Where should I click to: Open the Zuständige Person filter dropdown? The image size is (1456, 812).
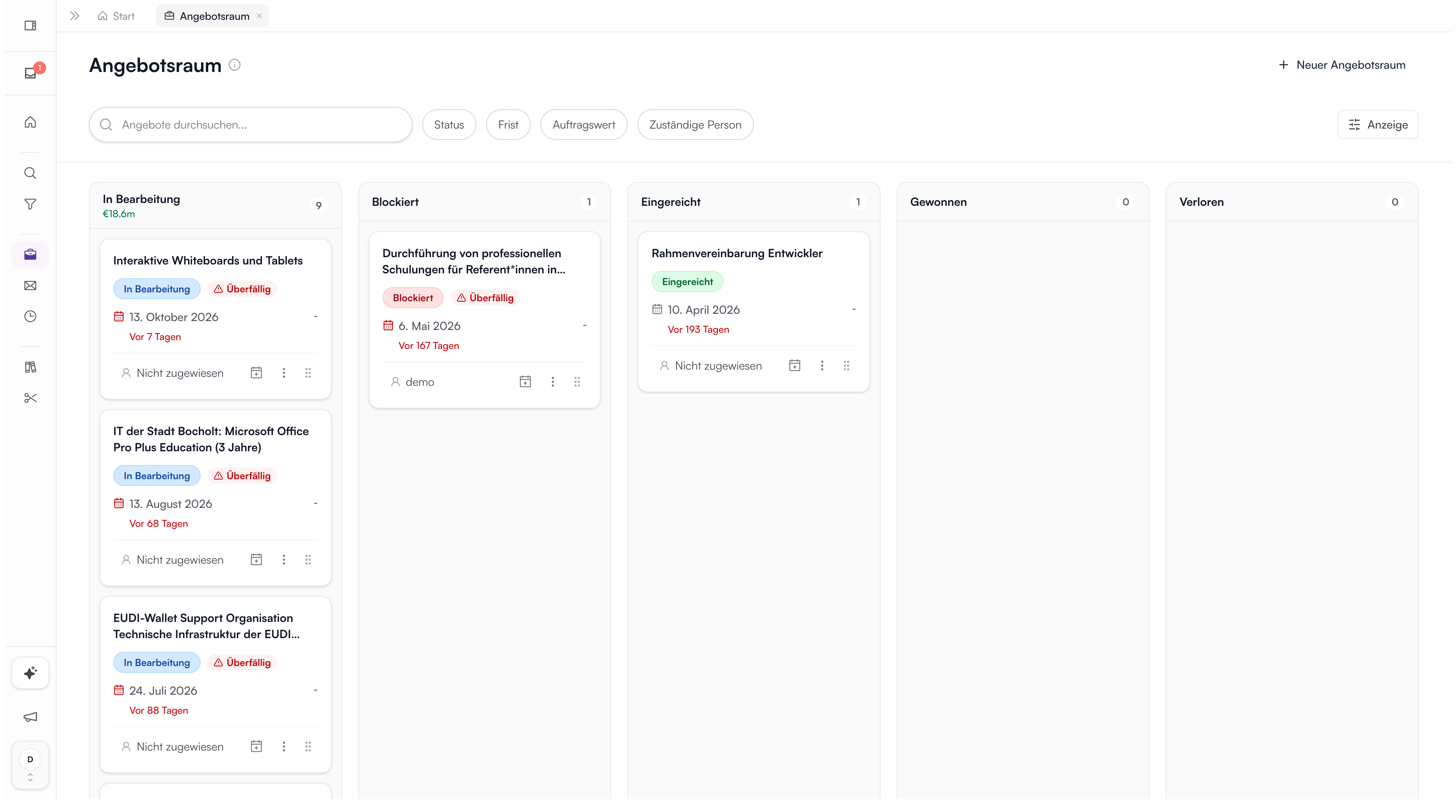(695, 125)
